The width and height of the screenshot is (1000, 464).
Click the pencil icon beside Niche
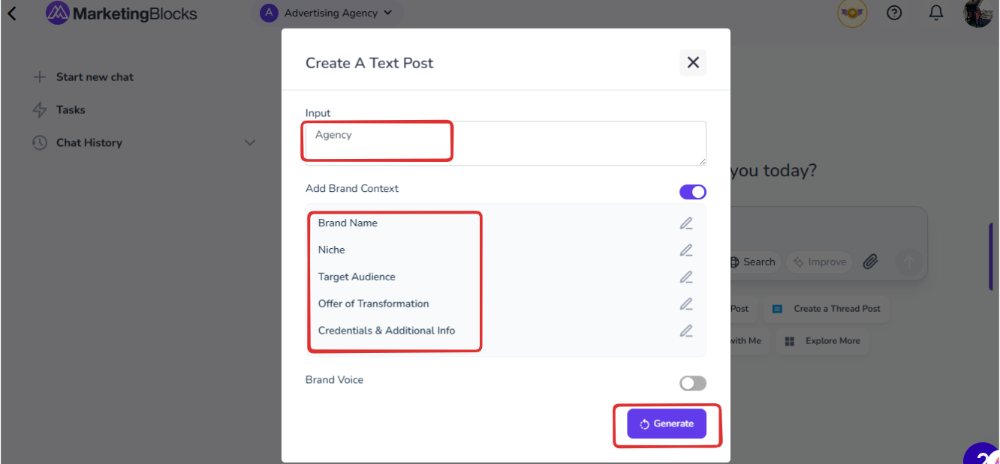[x=686, y=250]
